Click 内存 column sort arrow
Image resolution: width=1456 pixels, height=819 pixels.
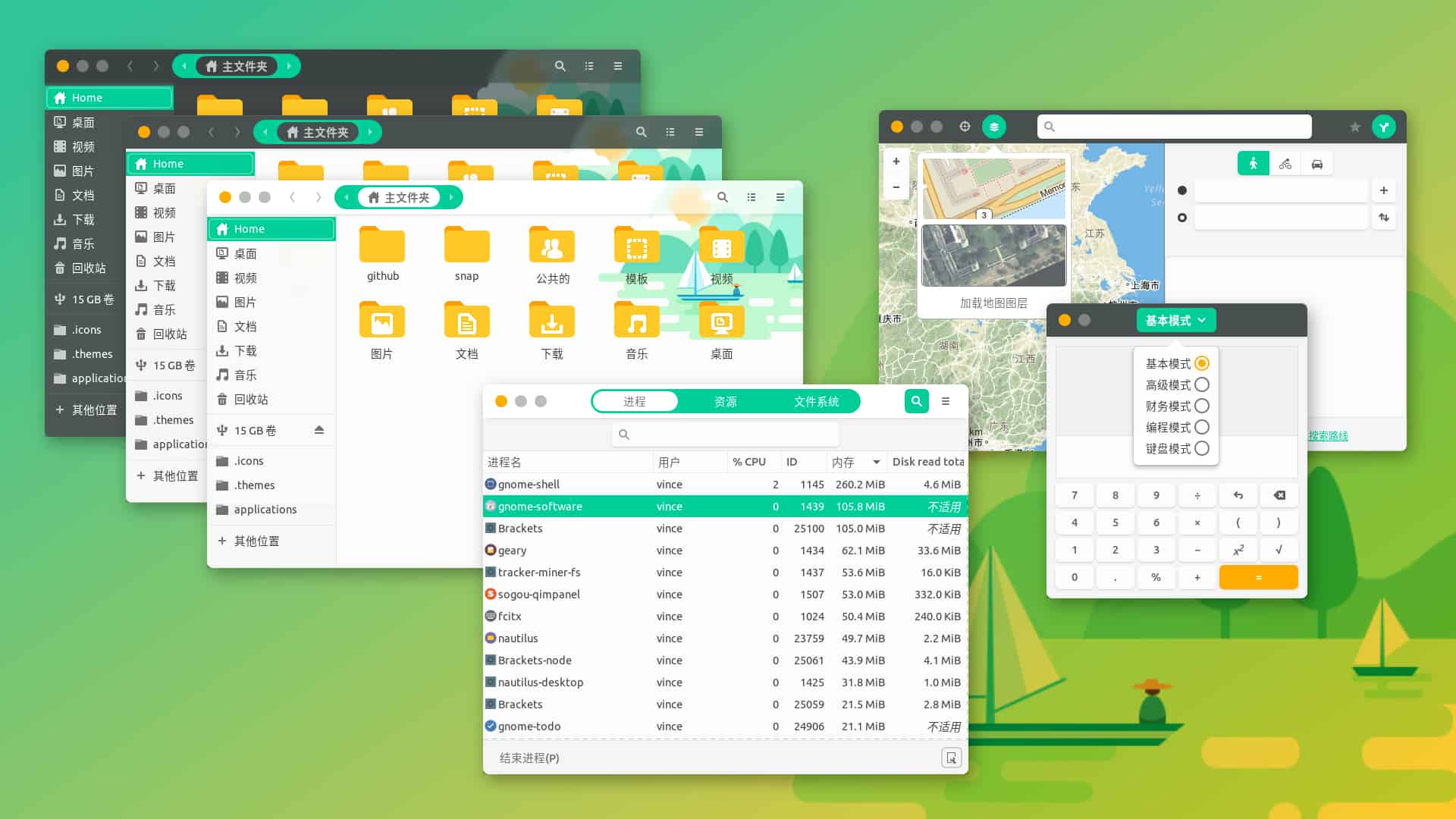(877, 462)
